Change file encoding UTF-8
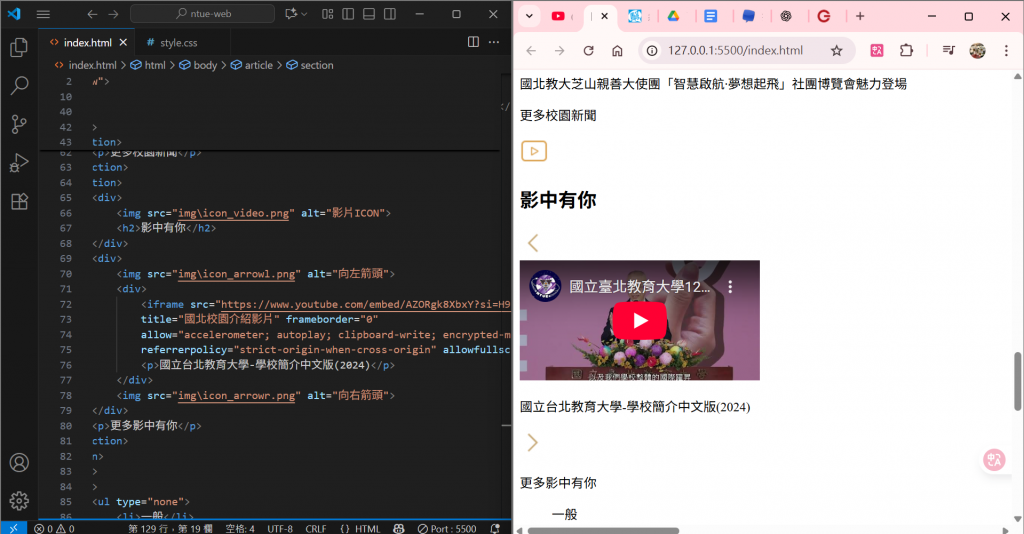1024x534 pixels. tap(280, 528)
